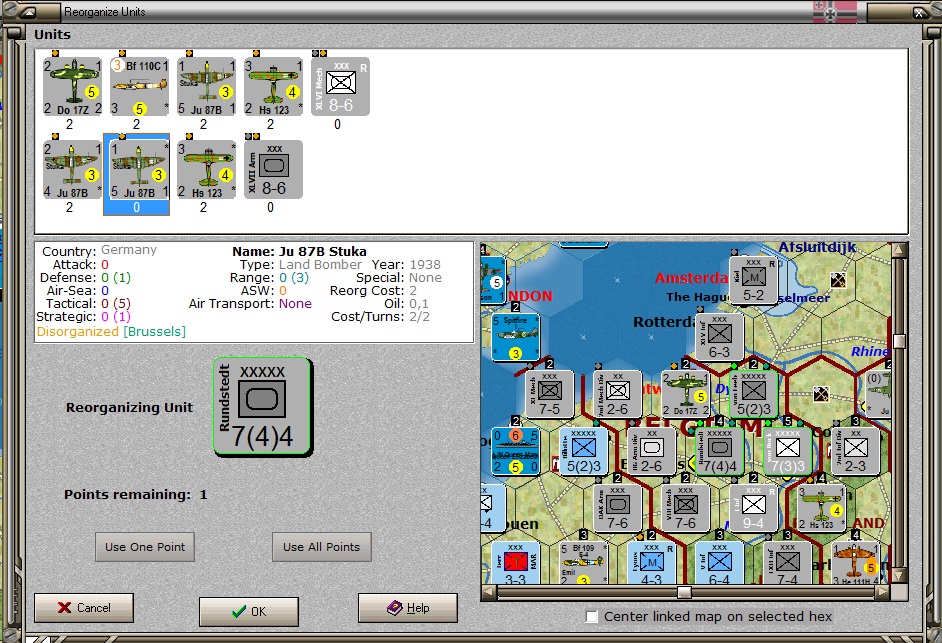Click the XIV Inf 6-3 unit on map
This screenshot has width=942, height=643.
(x=720, y=337)
